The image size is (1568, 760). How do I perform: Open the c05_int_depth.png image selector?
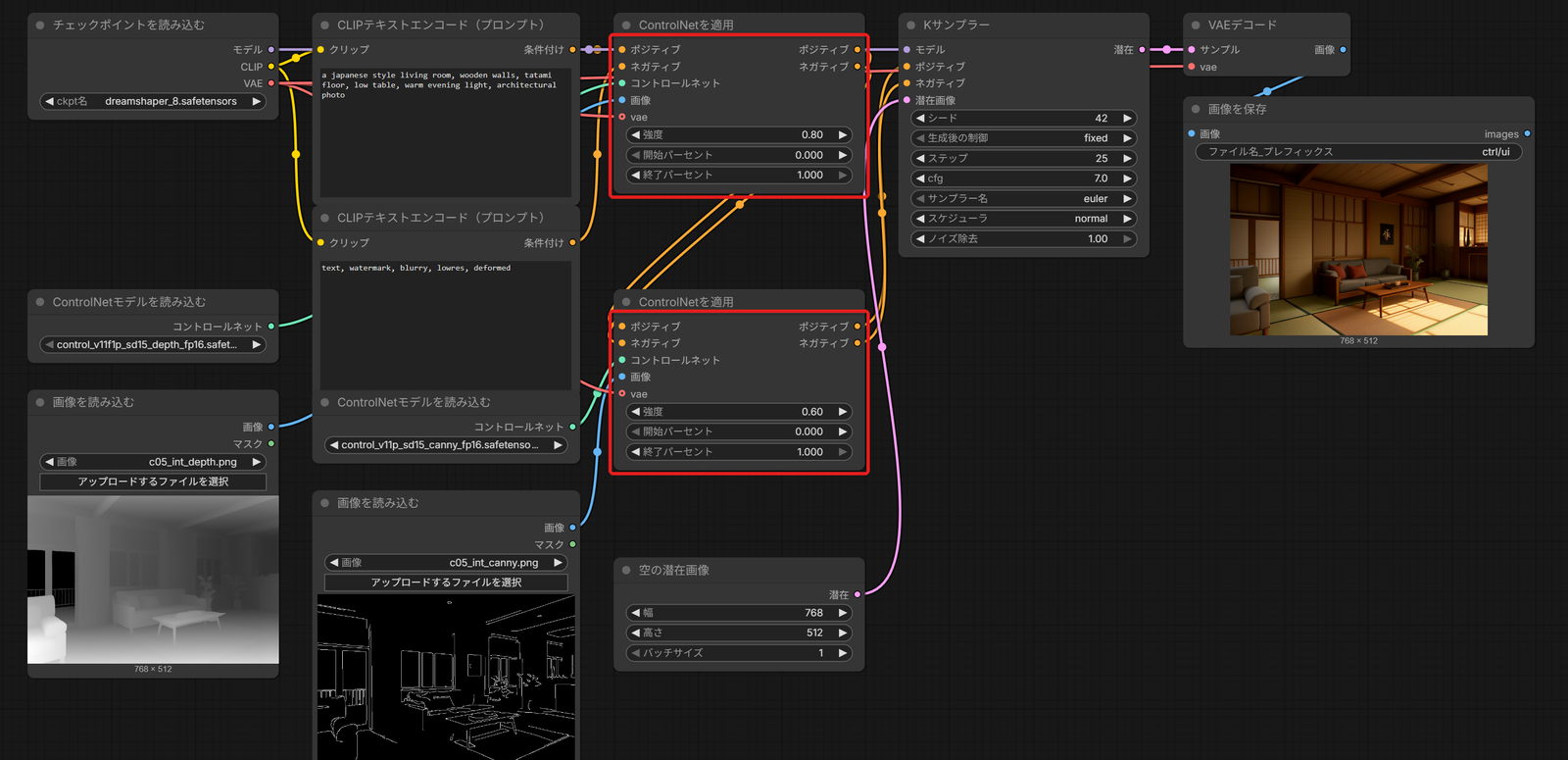(153, 462)
